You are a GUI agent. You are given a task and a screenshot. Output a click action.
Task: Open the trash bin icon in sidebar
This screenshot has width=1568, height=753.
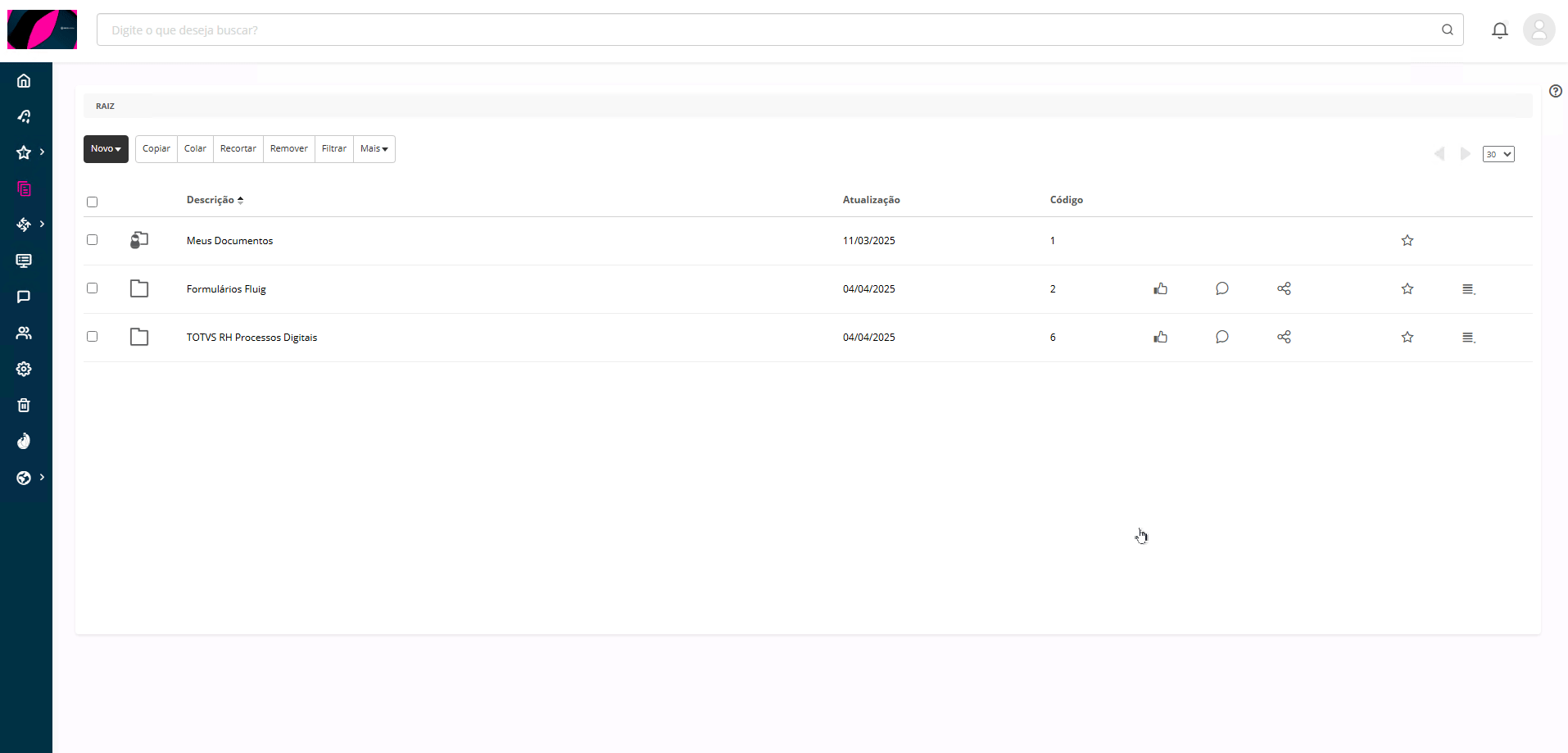[x=24, y=405]
